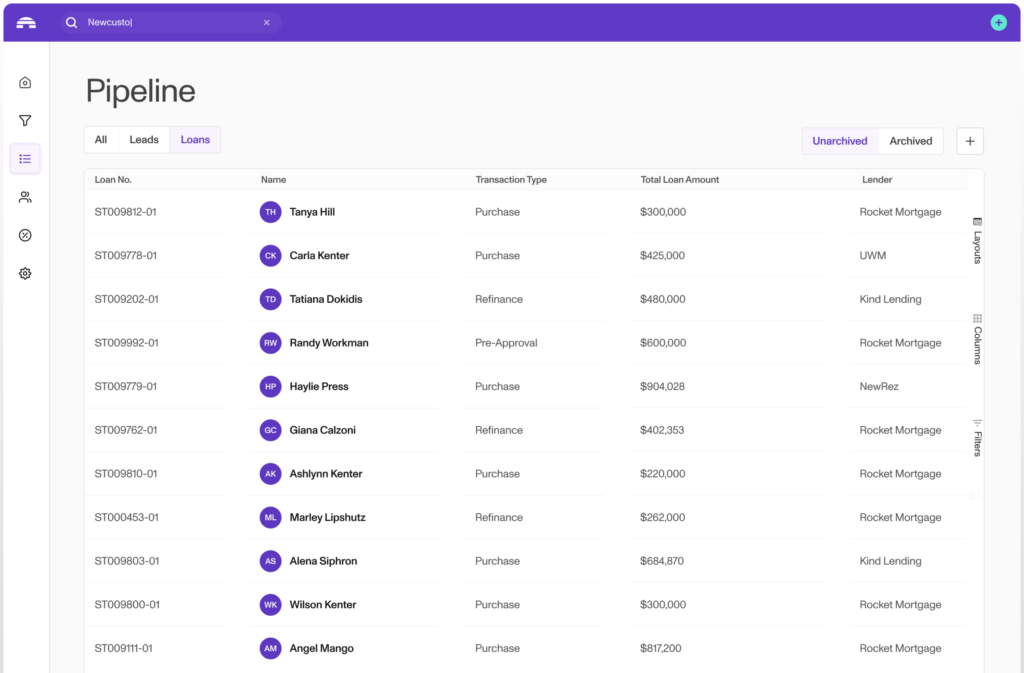The width and height of the screenshot is (1024, 673).
Task: Click the app logo in top bar
Action: (26, 22)
